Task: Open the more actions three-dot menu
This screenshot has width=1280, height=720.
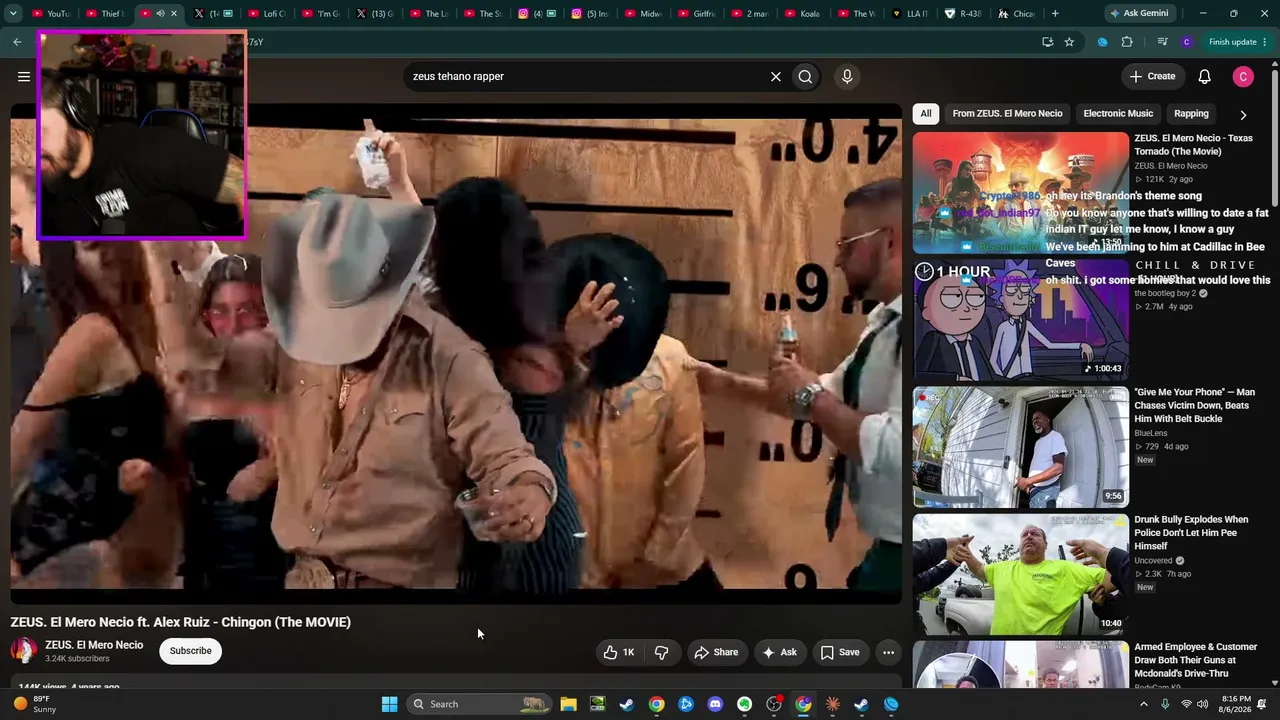Action: tap(888, 652)
